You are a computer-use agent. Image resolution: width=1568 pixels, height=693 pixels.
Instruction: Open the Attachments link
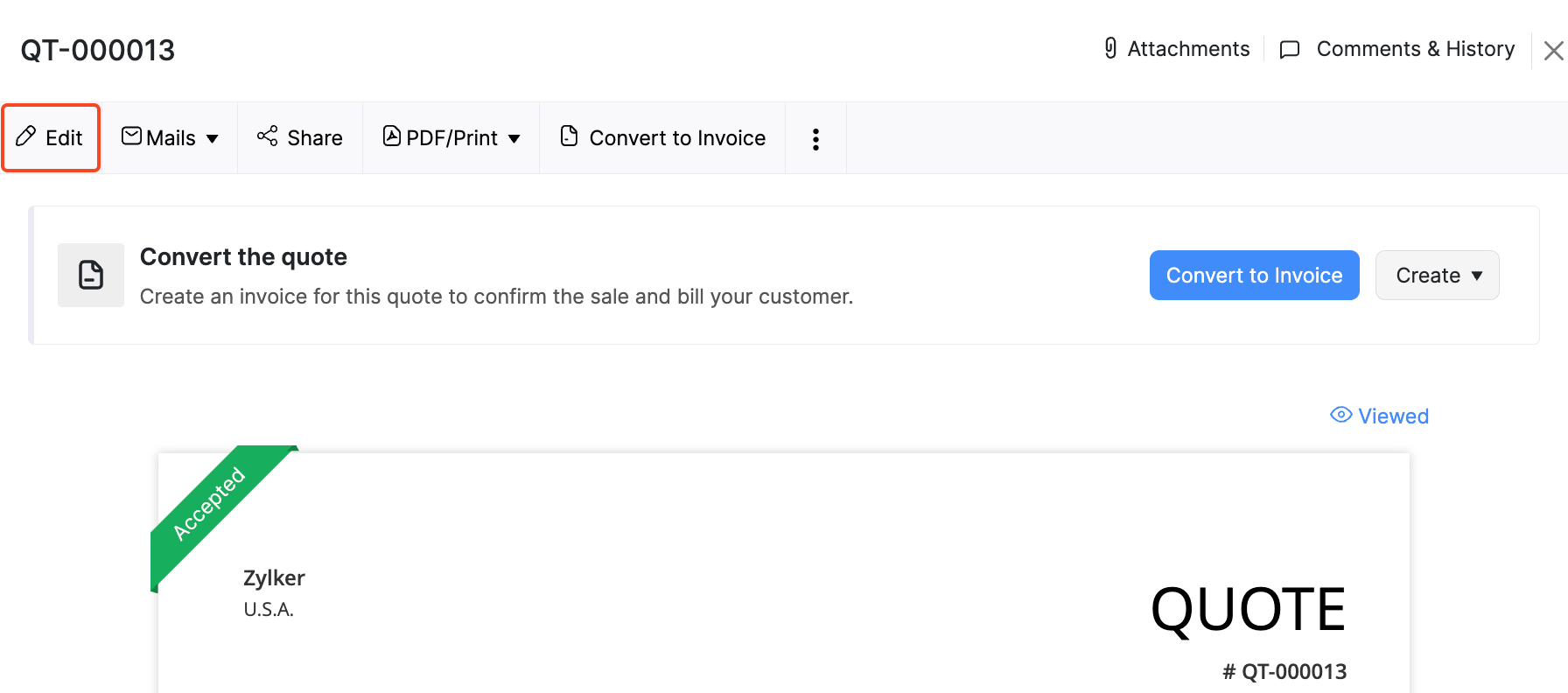click(1187, 49)
